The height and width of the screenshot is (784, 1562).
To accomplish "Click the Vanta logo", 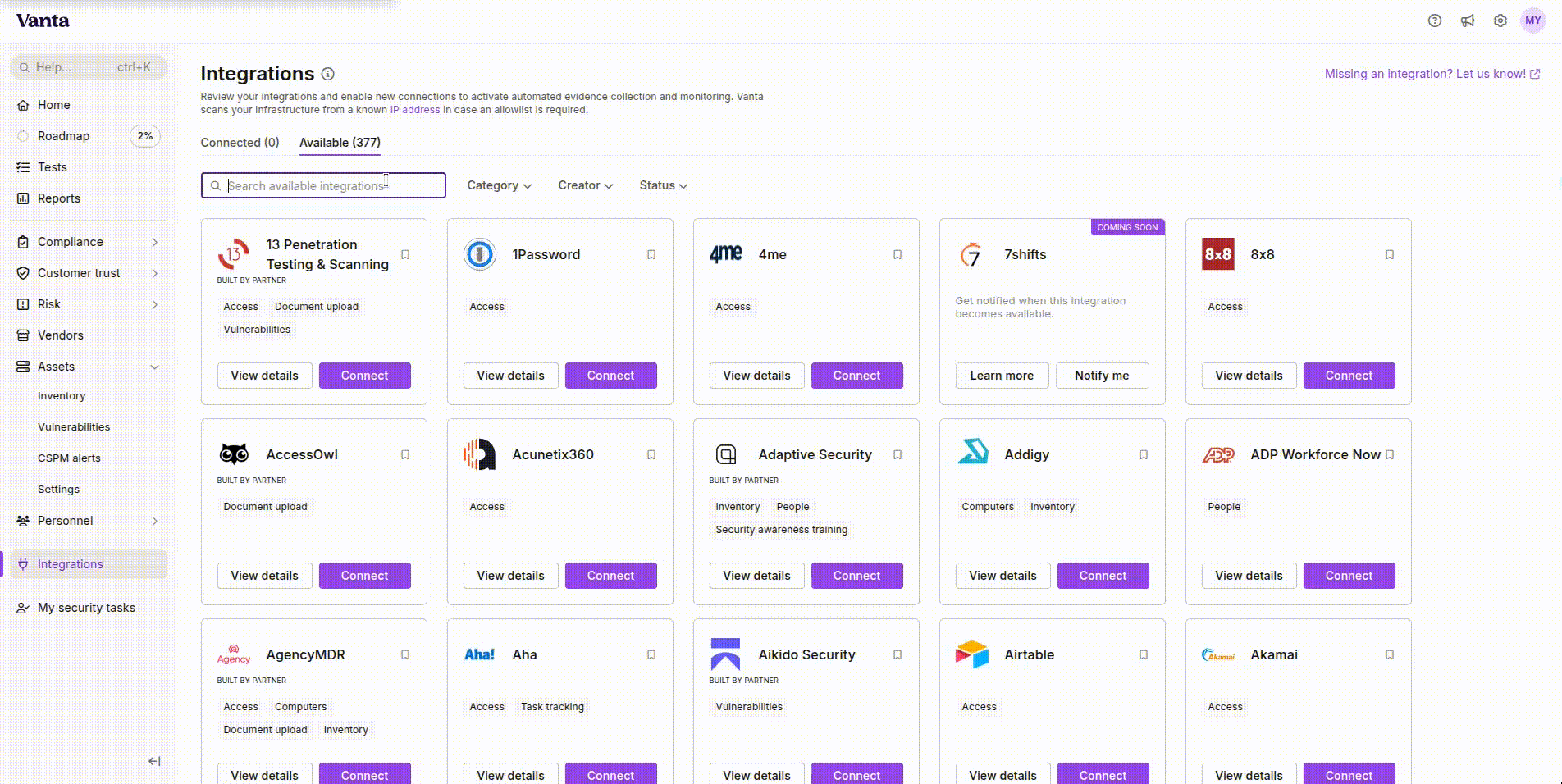I will 43,21.
